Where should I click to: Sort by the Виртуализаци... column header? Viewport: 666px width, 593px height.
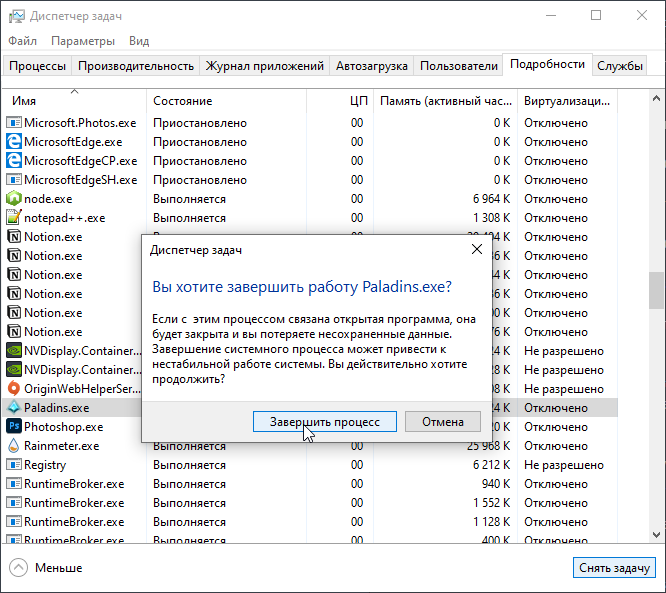click(x=567, y=101)
